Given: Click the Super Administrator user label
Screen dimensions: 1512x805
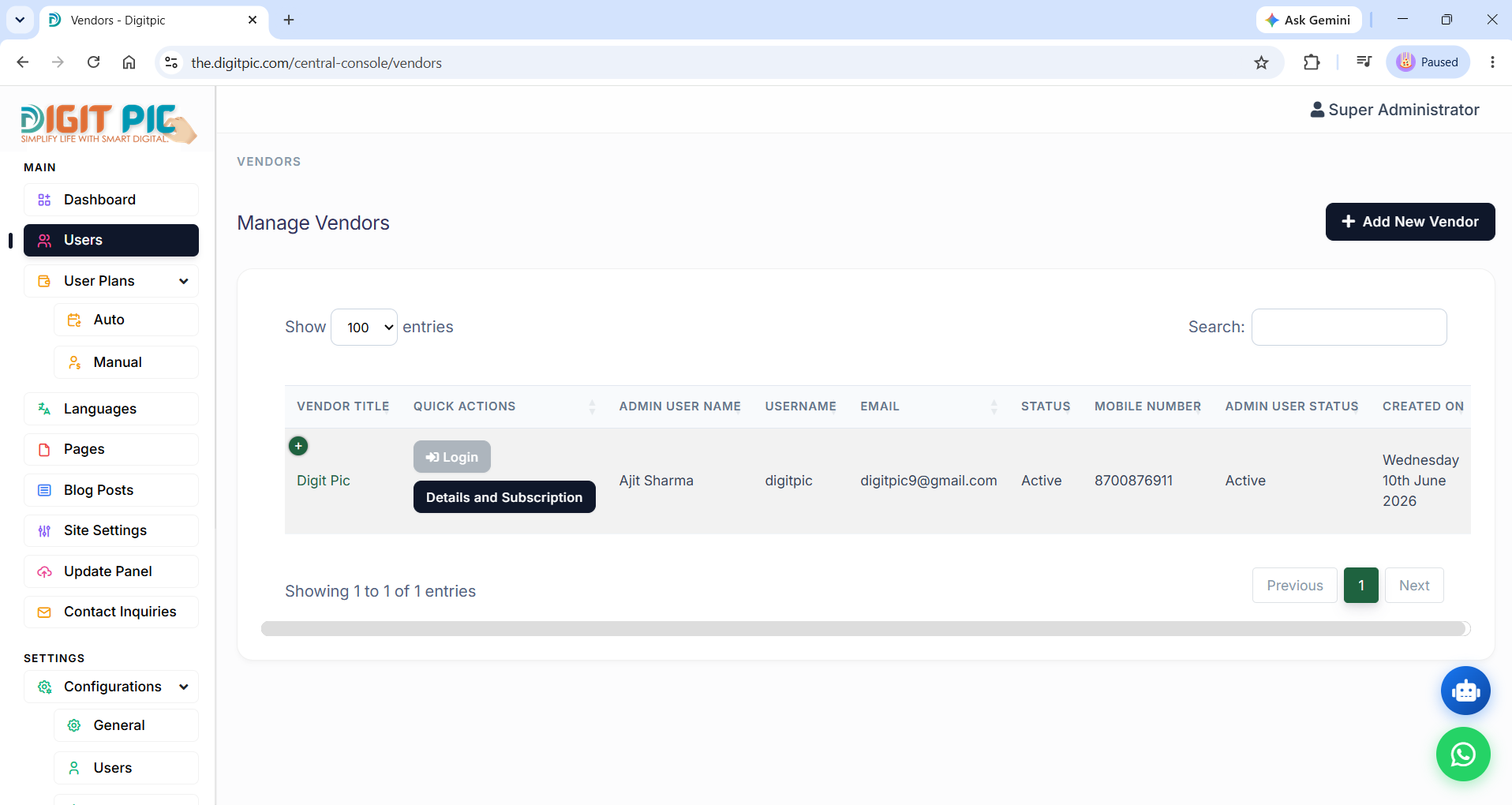Looking at the screenshot, I should (x=1394, y=110).
